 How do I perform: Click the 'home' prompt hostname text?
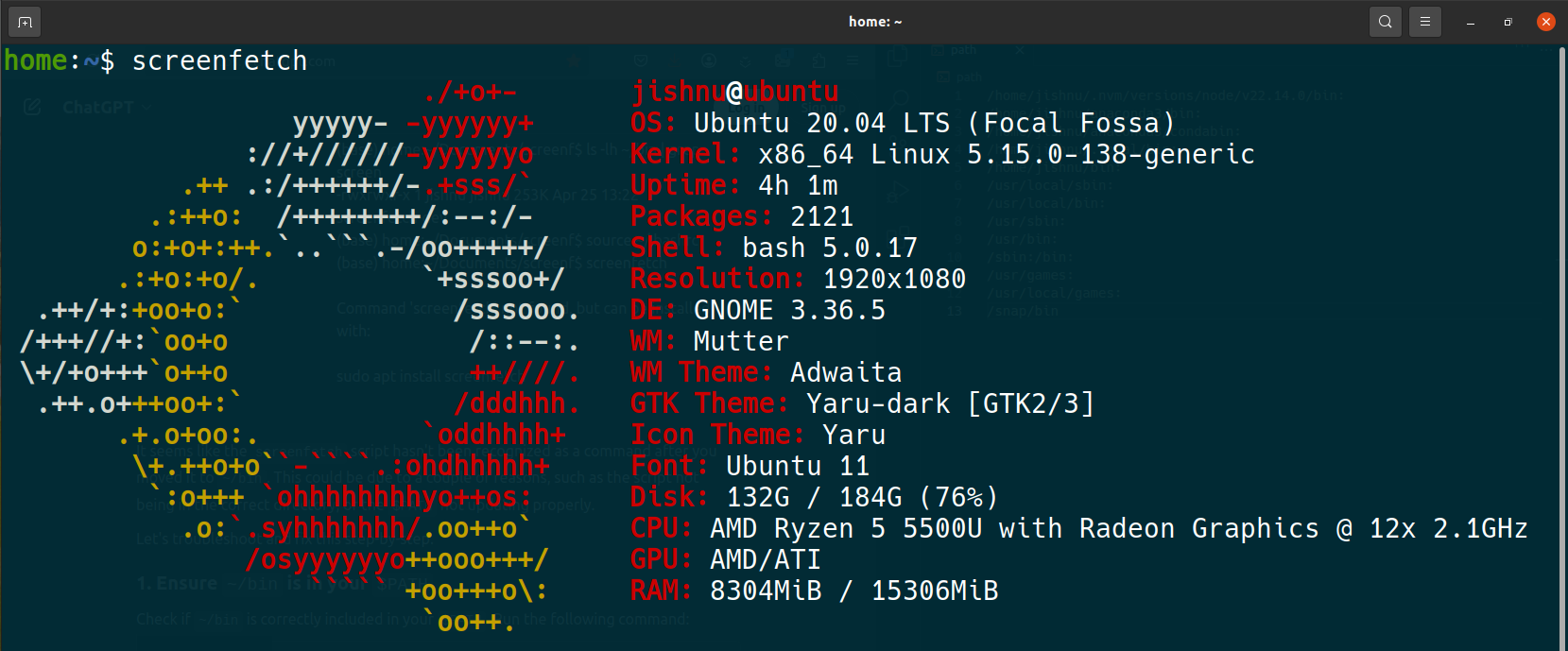point(36,60)
